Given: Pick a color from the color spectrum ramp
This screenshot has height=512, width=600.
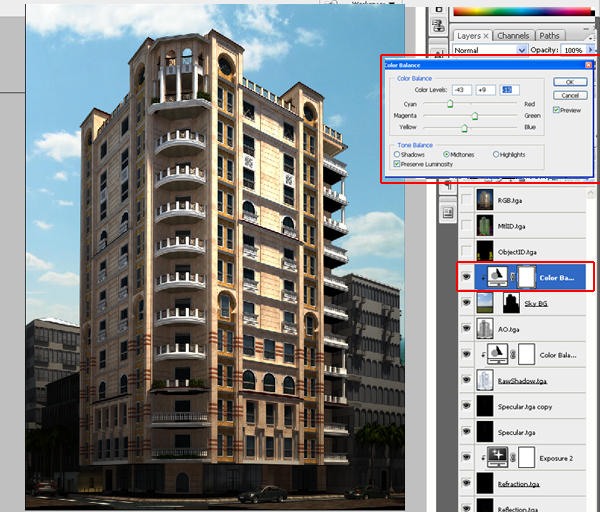Looking at the screenshot, I should (x=522, y=11).
